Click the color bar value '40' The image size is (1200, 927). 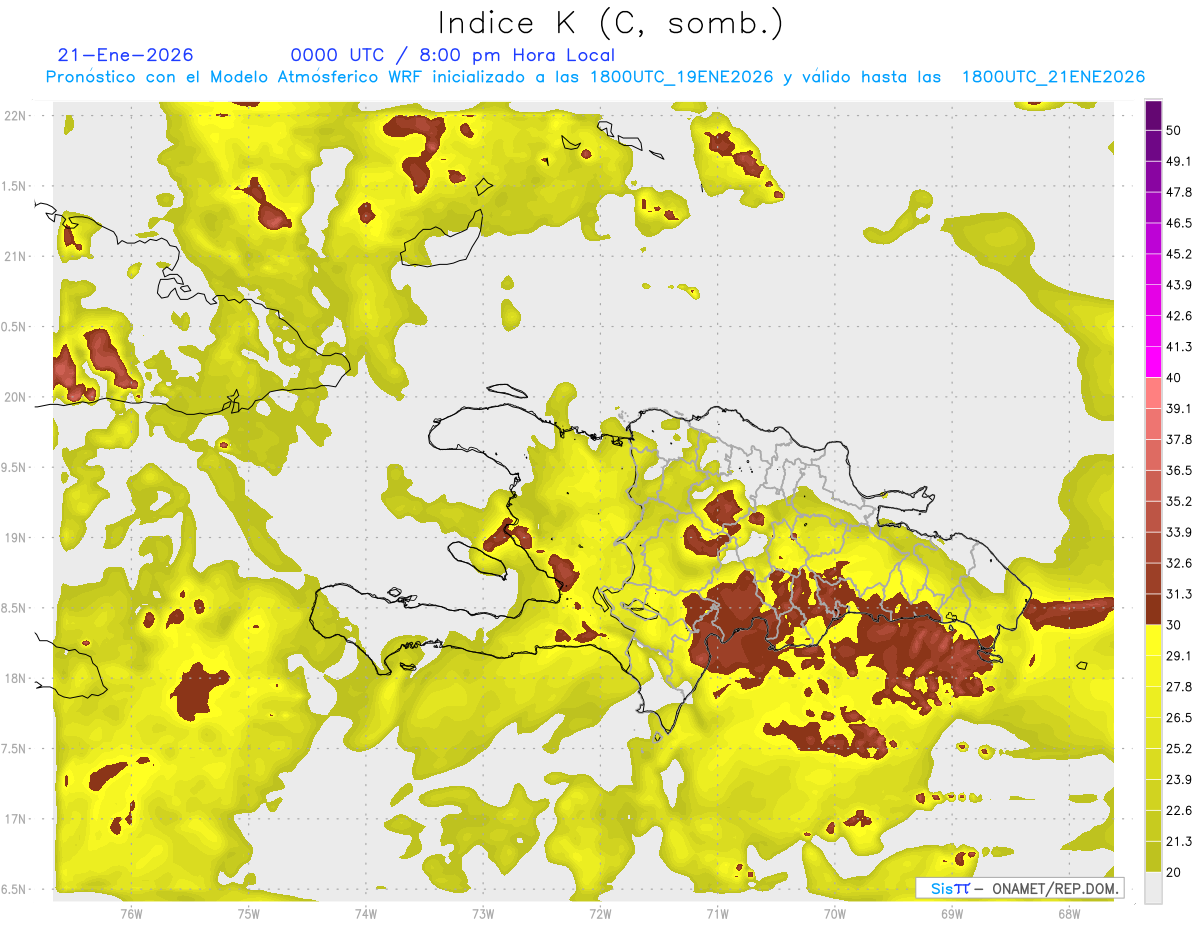(1174, 378)
